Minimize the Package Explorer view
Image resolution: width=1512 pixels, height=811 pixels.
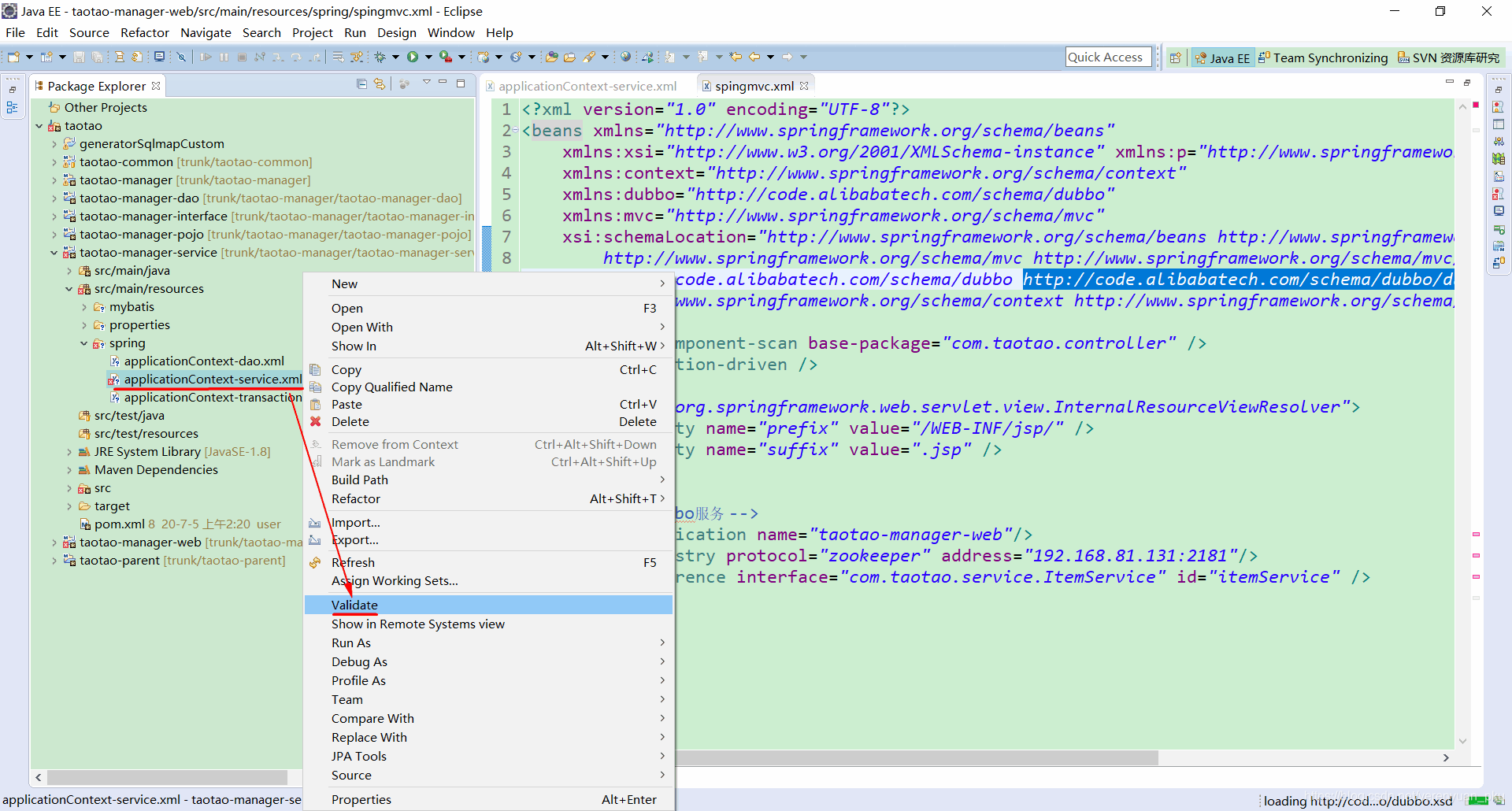pos(443,82)
